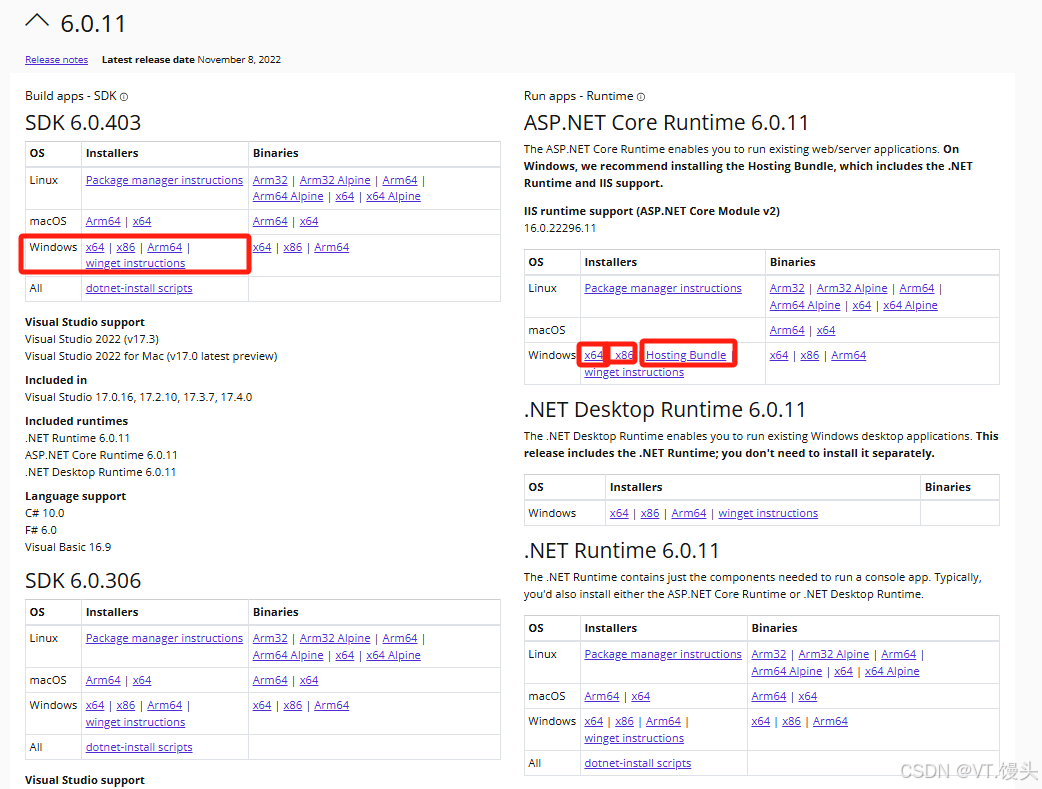
Task: Download SDK 6.0.403 Linux Arm32 Alpine binary
Action: click(335, 180)
